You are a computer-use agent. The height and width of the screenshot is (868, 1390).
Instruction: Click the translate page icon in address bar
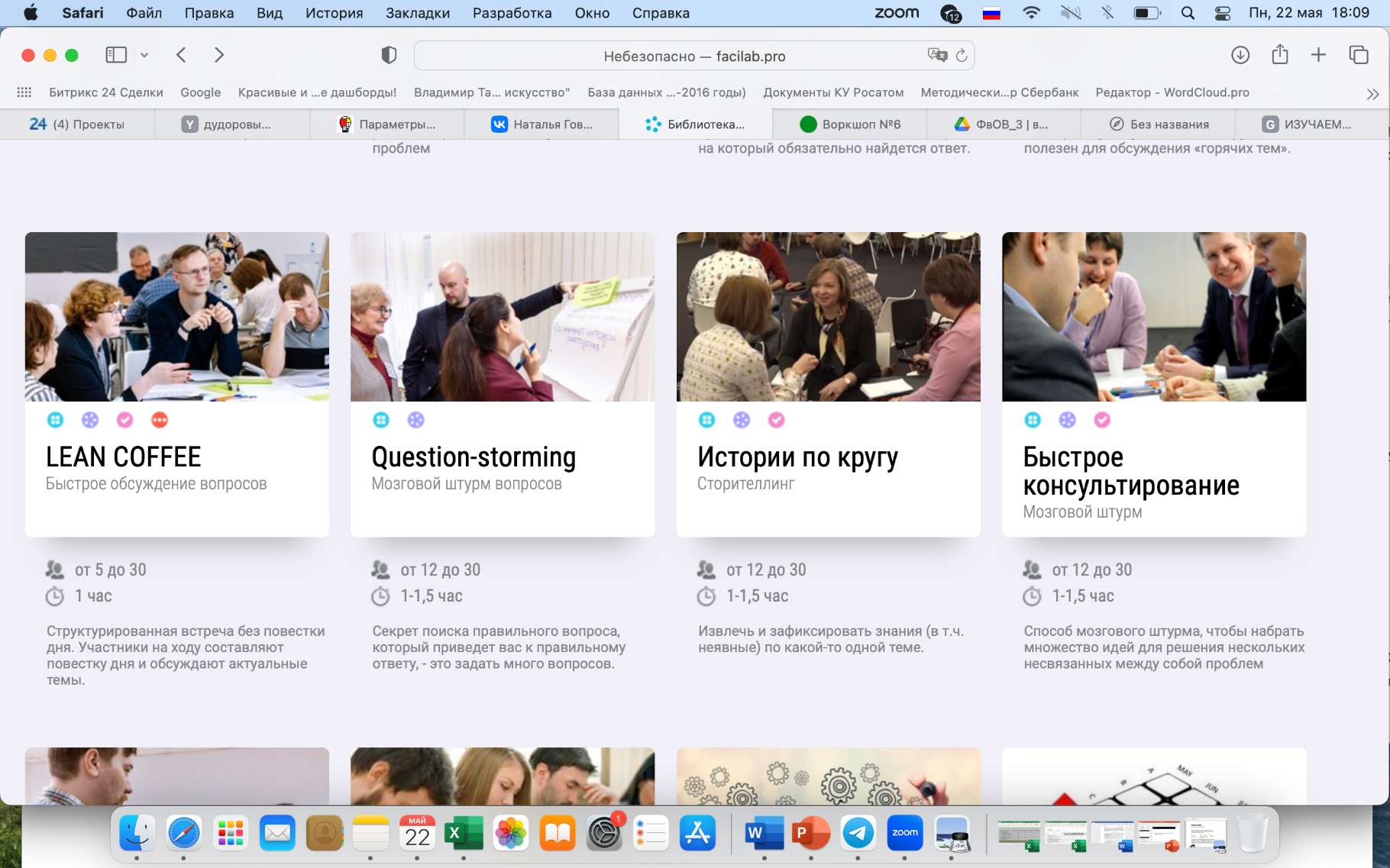click(936, 55)
